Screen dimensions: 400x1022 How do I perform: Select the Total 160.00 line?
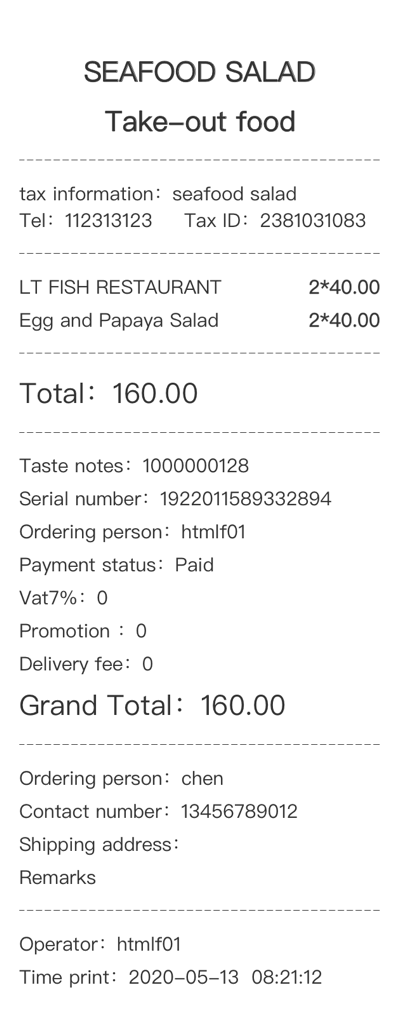pyautogui.click(x=108, y=394)
